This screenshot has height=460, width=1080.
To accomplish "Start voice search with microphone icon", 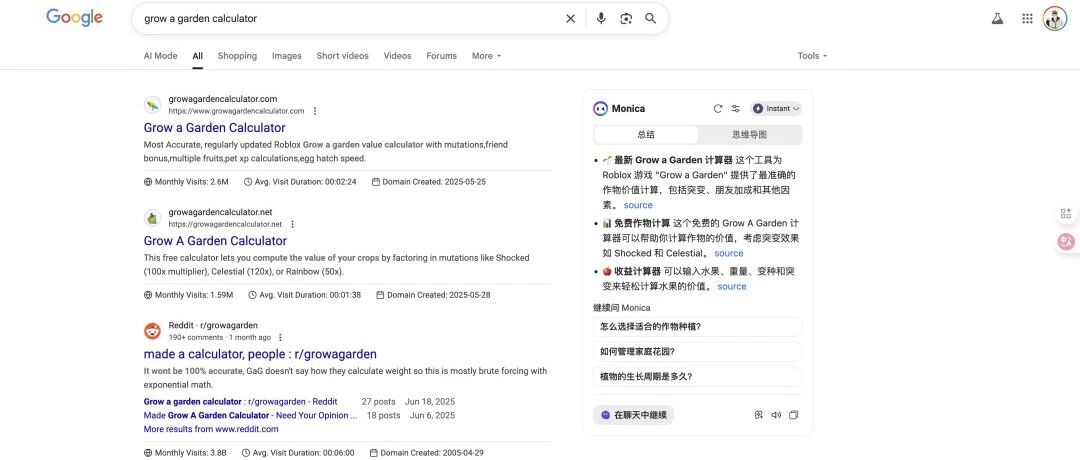I will pyautogui.click(x=601, y=19).
